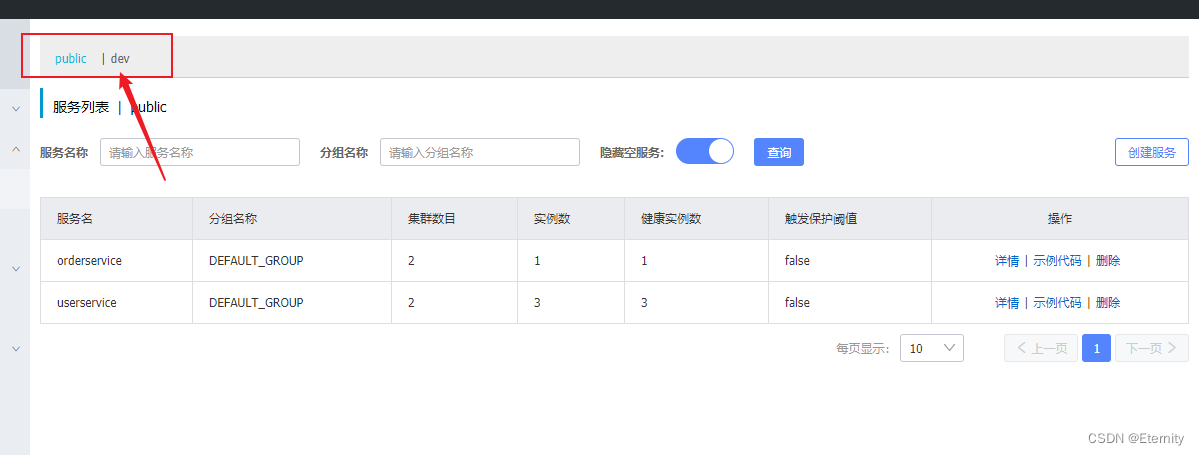Click the false value in userservice row
The height and width of the screenshot is (455, 1199).
tap(797, 303)
